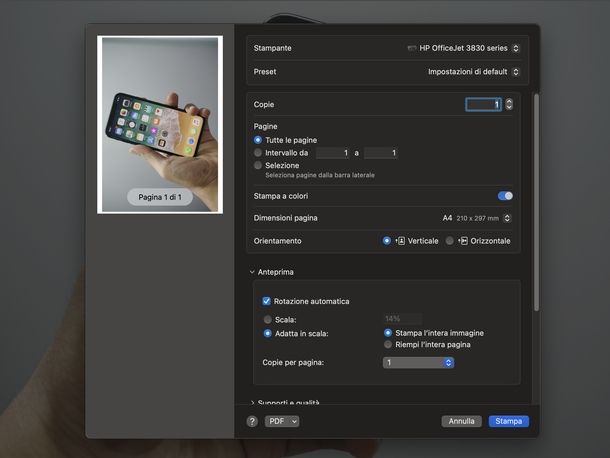Click the vertical orientation page icon

pos(400,241)
